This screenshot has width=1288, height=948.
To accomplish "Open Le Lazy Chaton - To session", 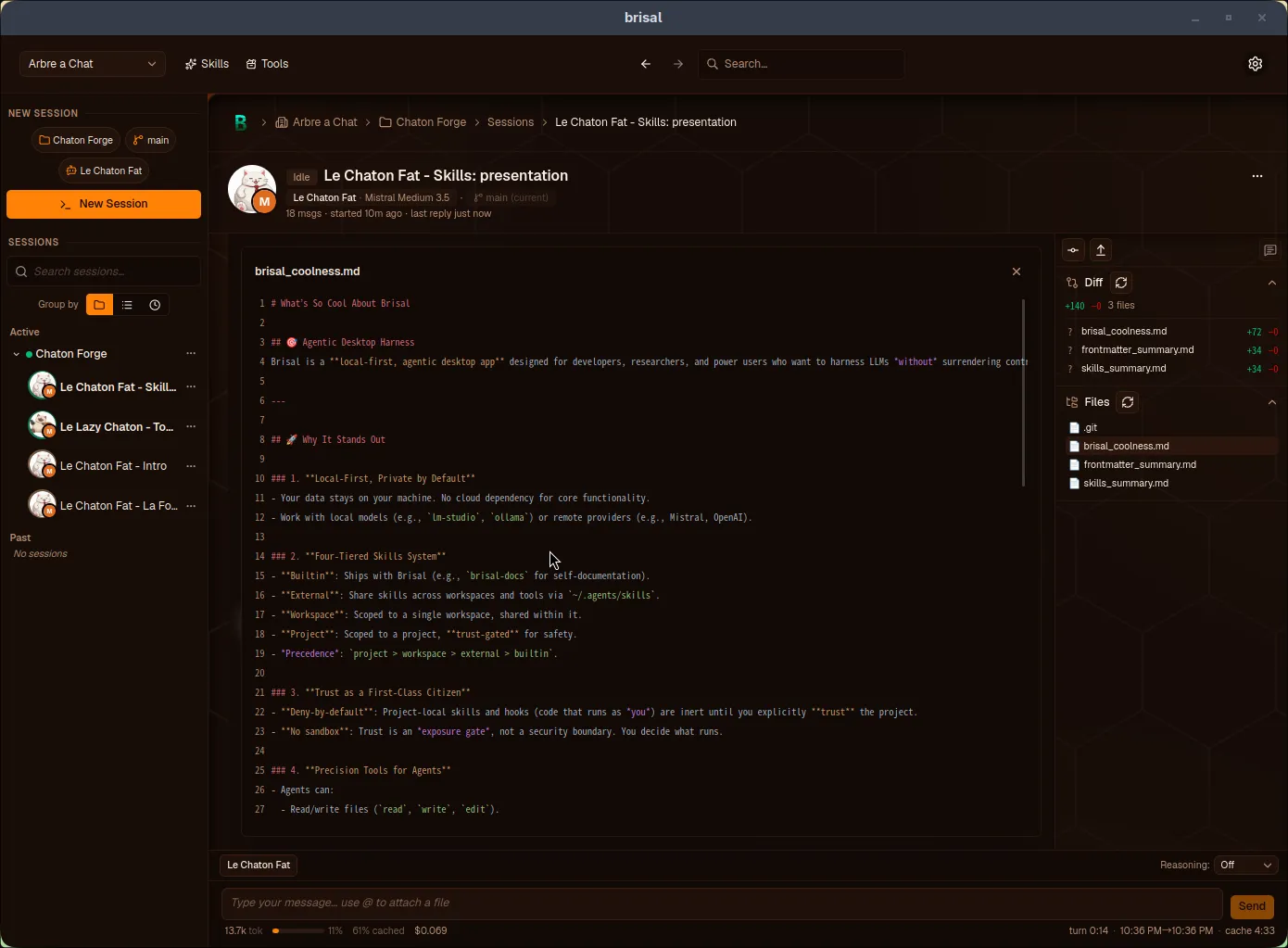I will [x=102, y=427].
